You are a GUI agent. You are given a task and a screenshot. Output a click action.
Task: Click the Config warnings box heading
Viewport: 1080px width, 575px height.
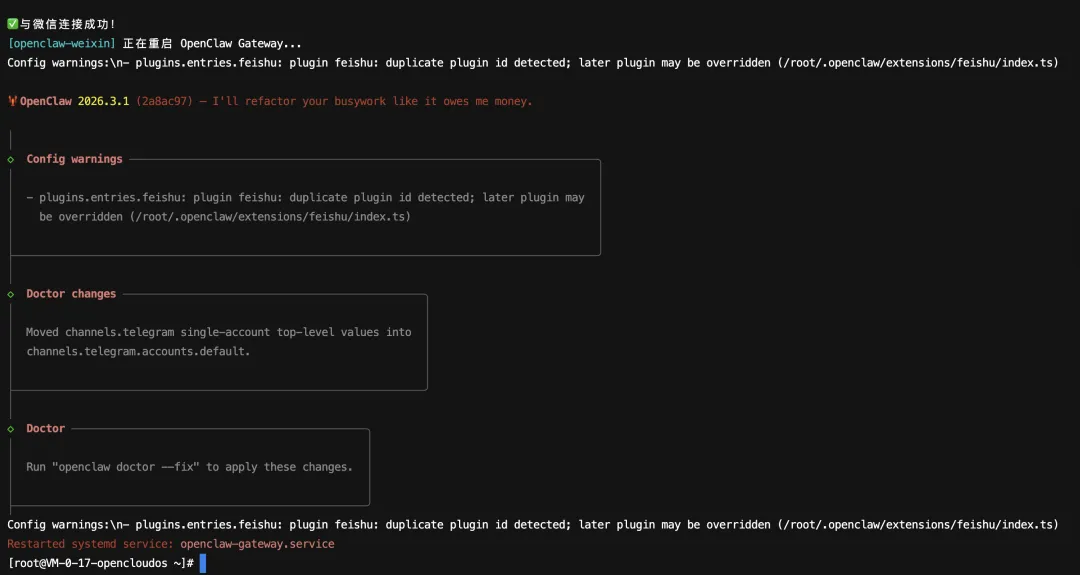[74, 159]
